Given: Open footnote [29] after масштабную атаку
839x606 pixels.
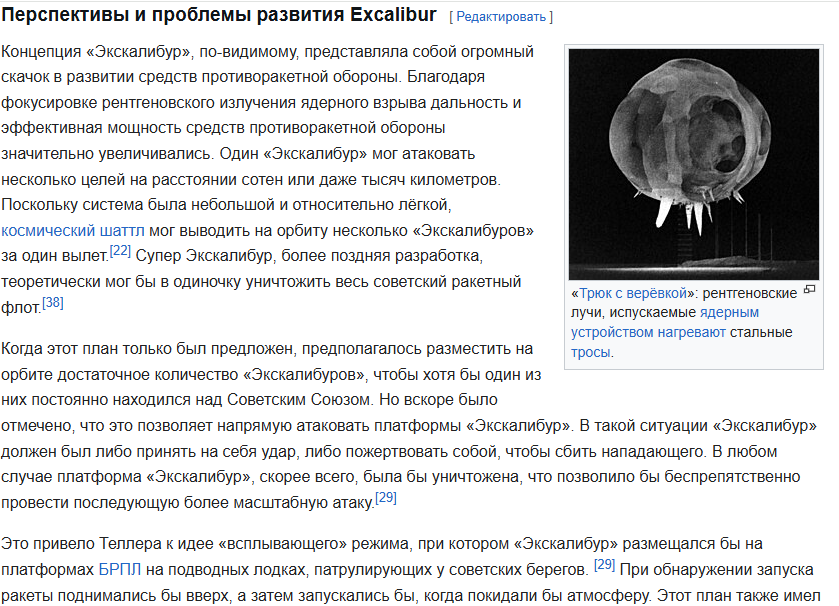Looking at the screenshot, I should click(386, 497).
